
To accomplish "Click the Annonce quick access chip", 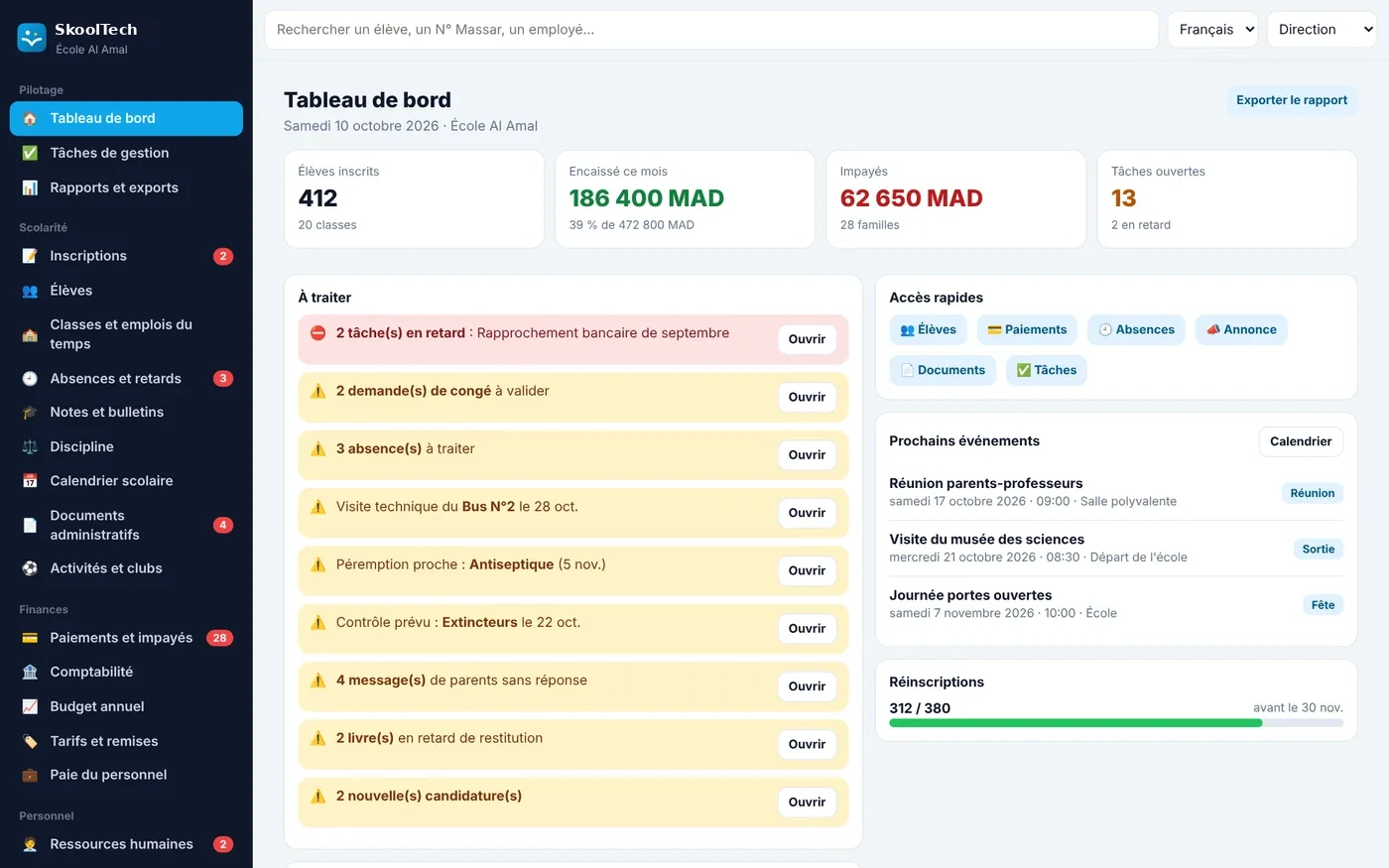I will point(1241,329).
